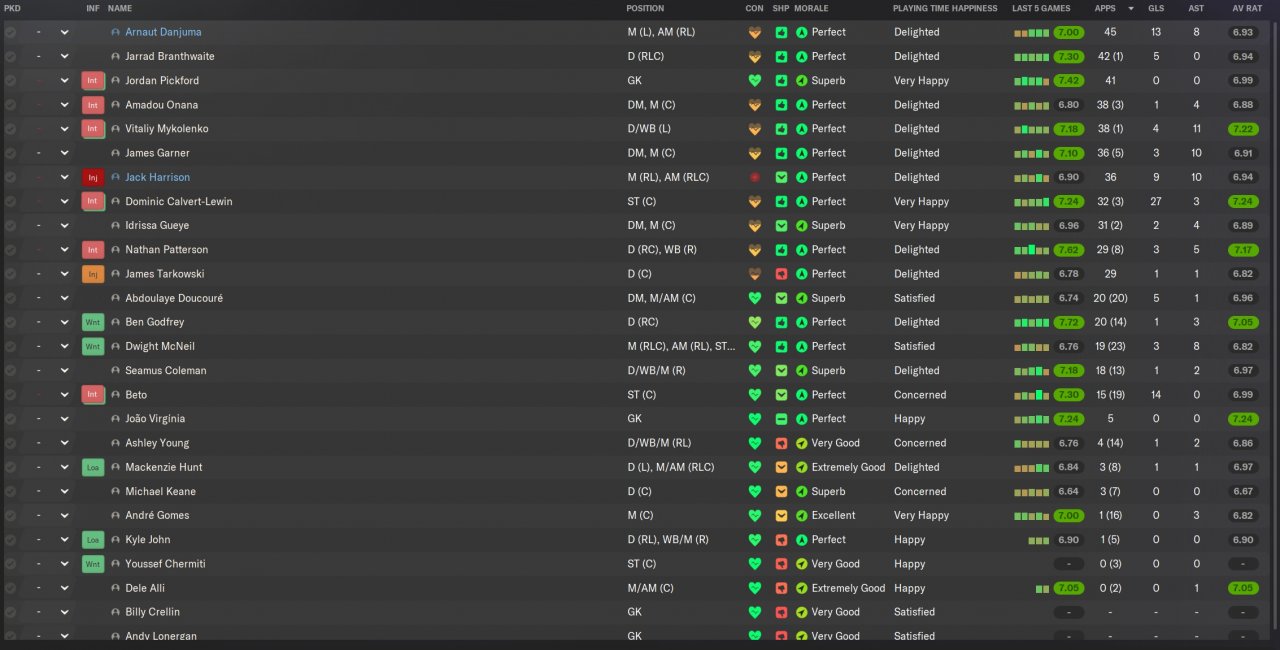Image resolution: width=1280 pixels, height=650 pixels.
Task: Tick the selection circle for Nathan Patterson
Action: pos(10,249)
